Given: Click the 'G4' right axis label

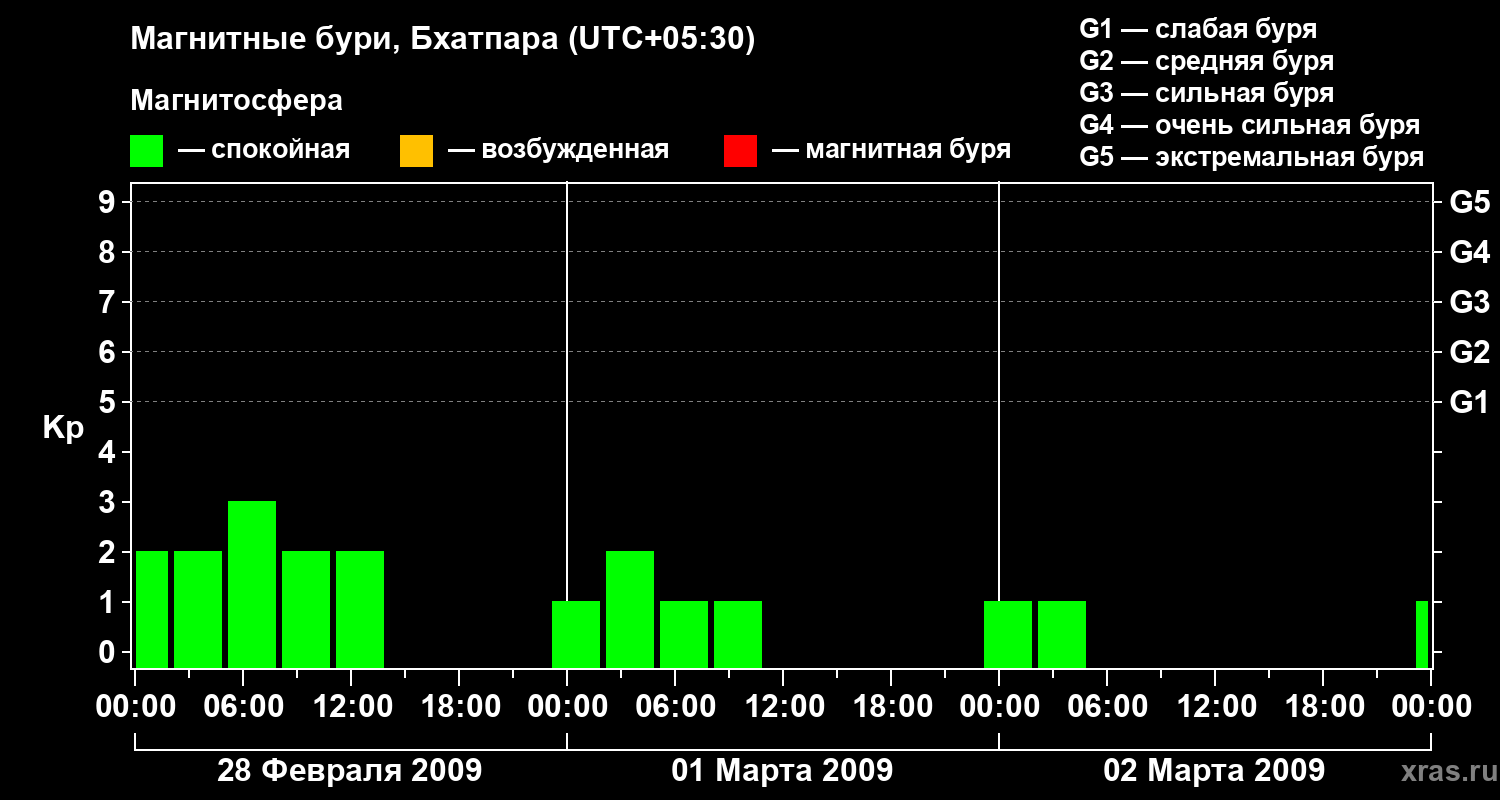Looking at the screenshot, I should click(x=1470, y=252).
